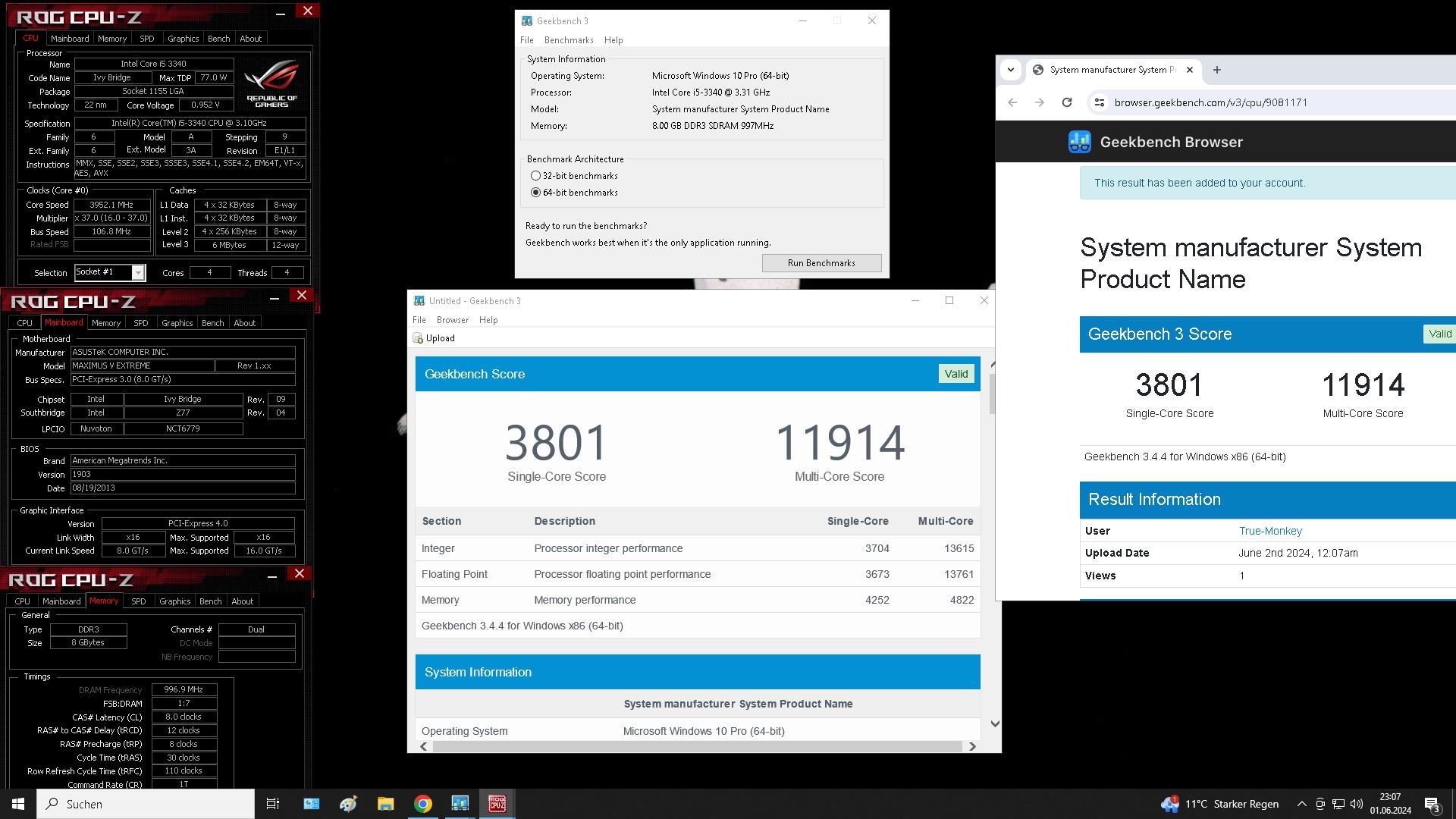
Task: Open Task View in the taskbar
Action: [273, 804]
